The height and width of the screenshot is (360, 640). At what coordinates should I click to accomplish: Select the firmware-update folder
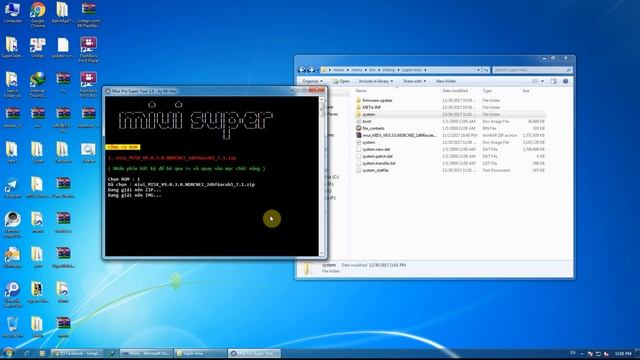377,100
